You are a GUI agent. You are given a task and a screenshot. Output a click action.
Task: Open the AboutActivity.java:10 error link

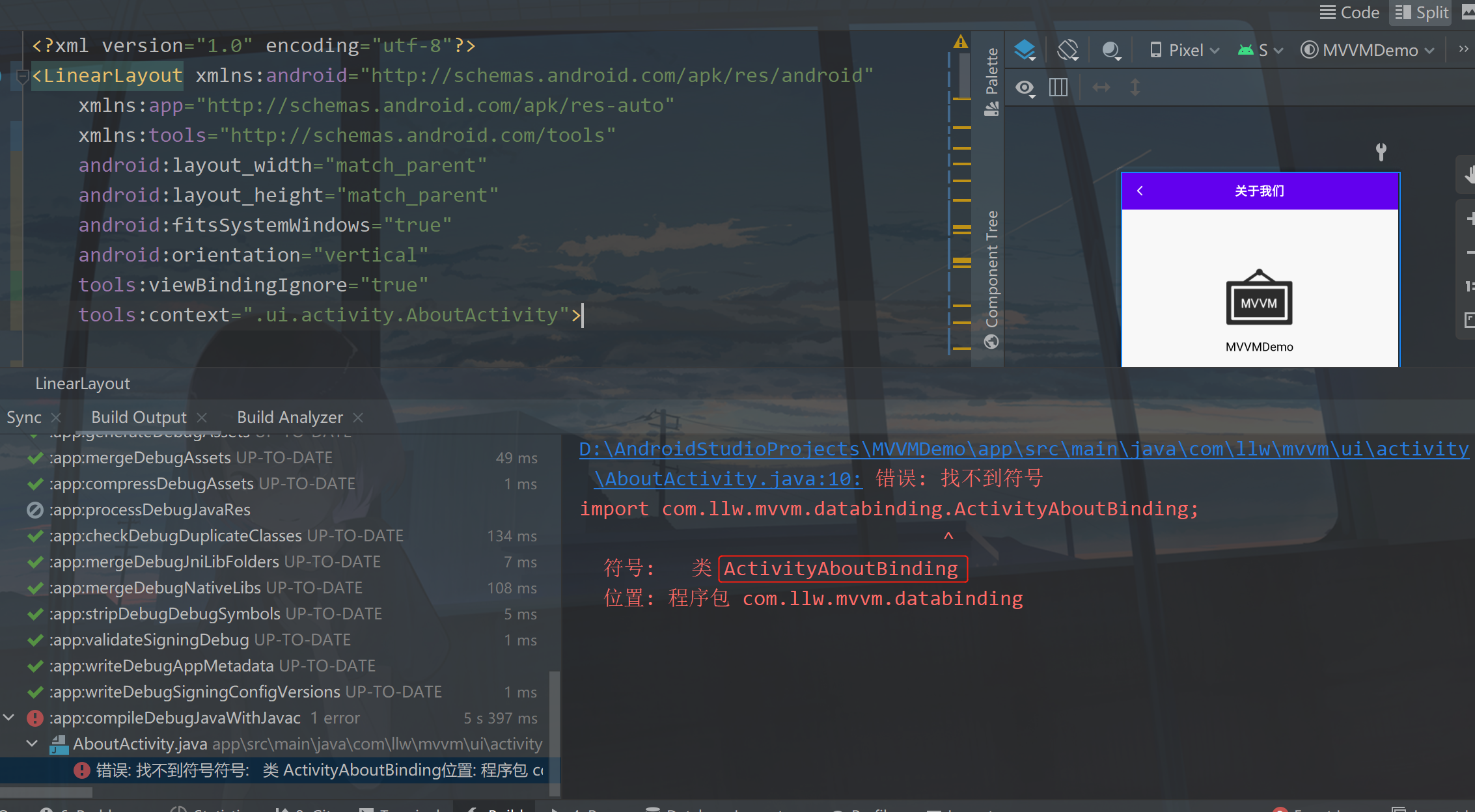point(728,478)
